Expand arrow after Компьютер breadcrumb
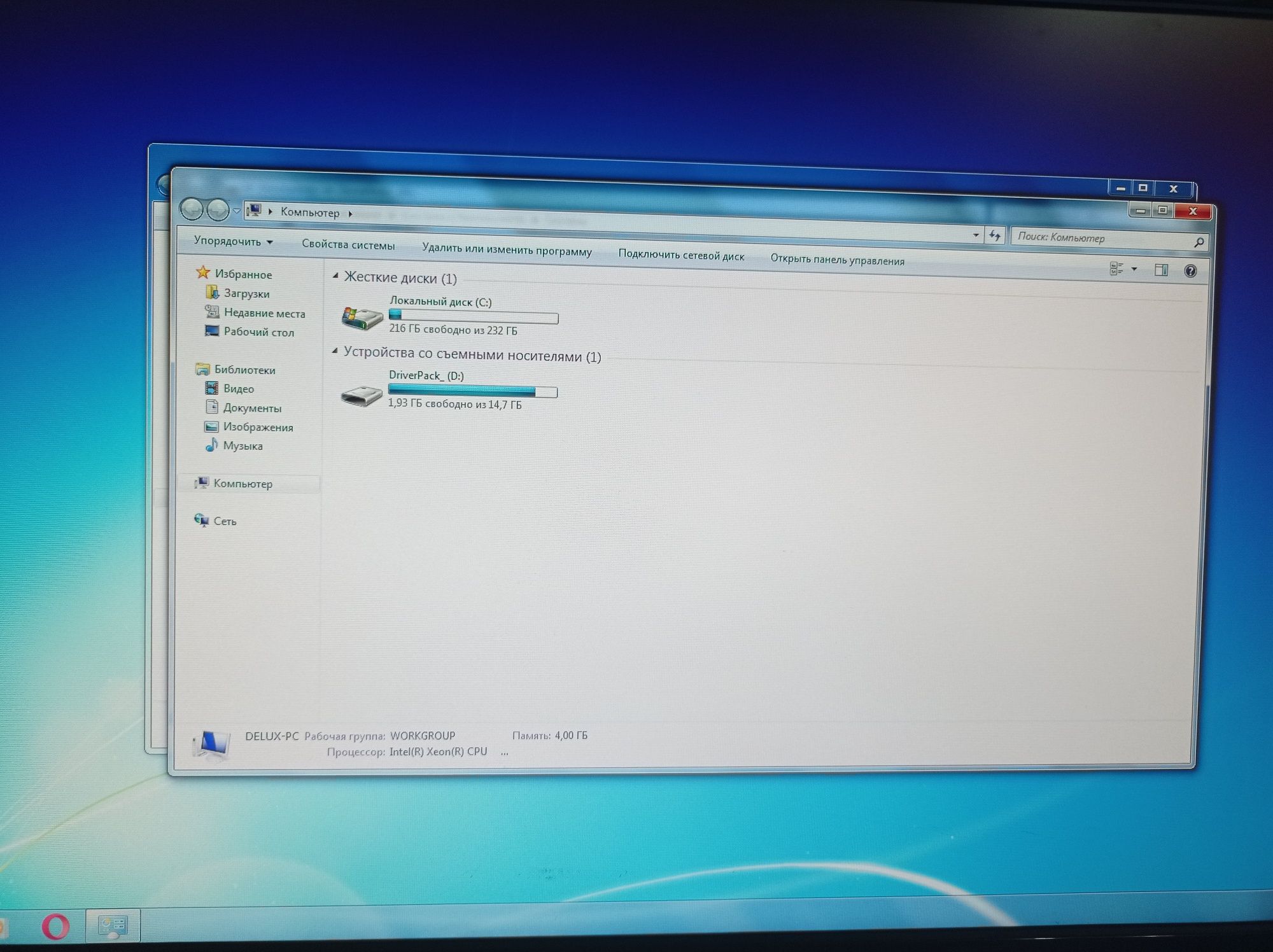The height and width of the screenshot is (952, 1273). pos(350,214)
